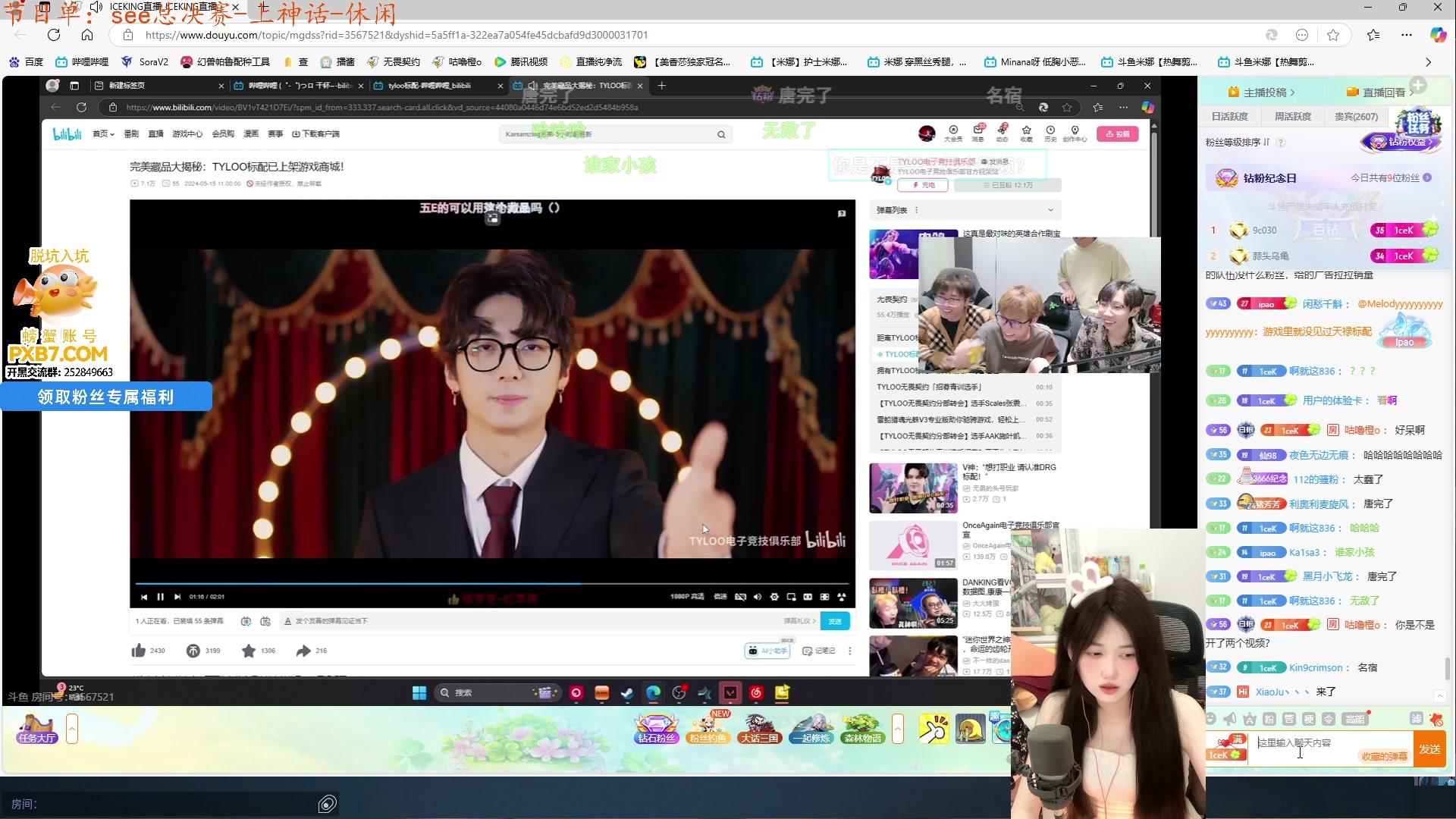Open playback speed menu 倍速
The width and height of the screenshot is (1456, 819).
(x=720, y=597)
